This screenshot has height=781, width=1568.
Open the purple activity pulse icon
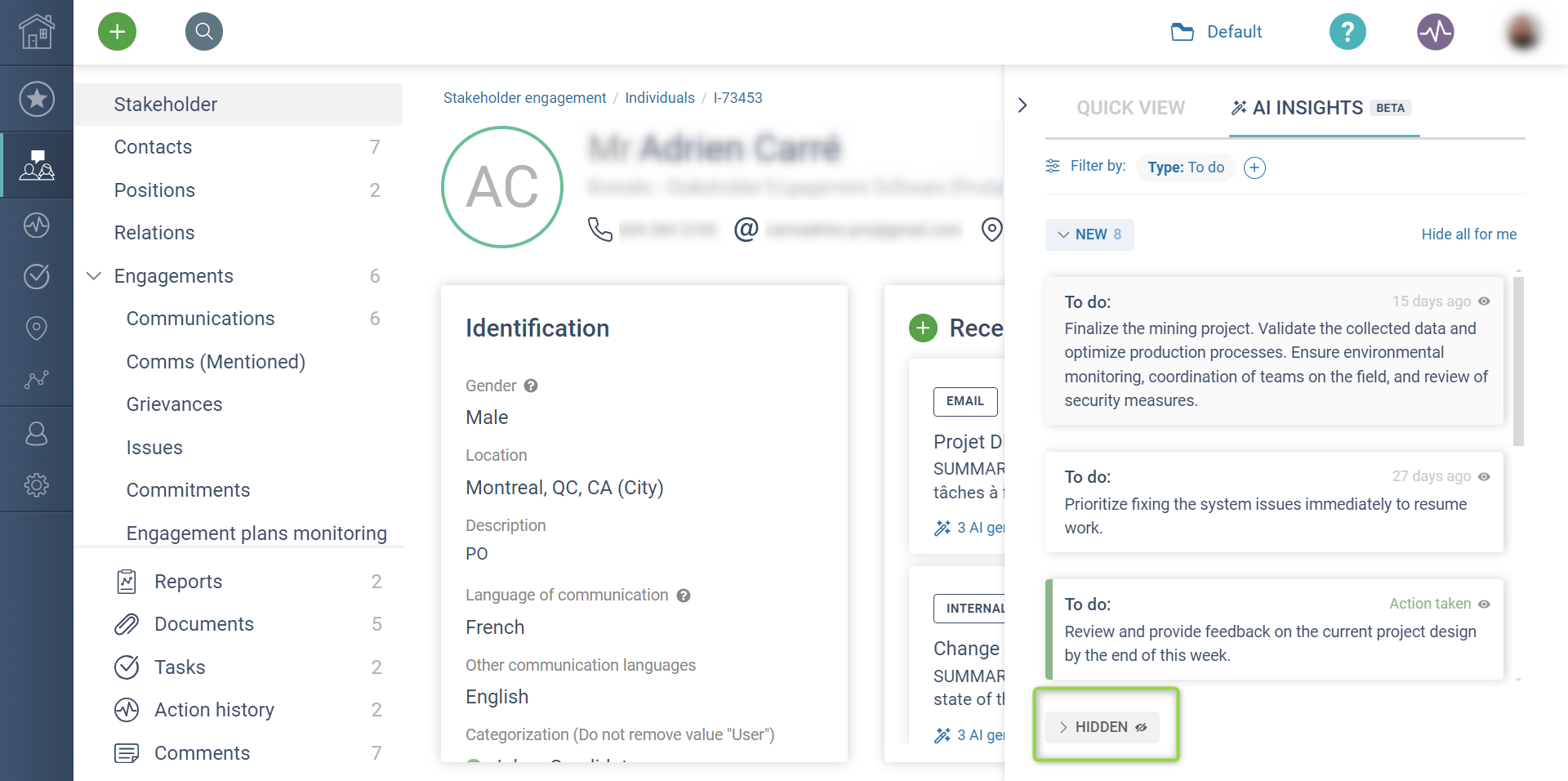[1435, 32]
